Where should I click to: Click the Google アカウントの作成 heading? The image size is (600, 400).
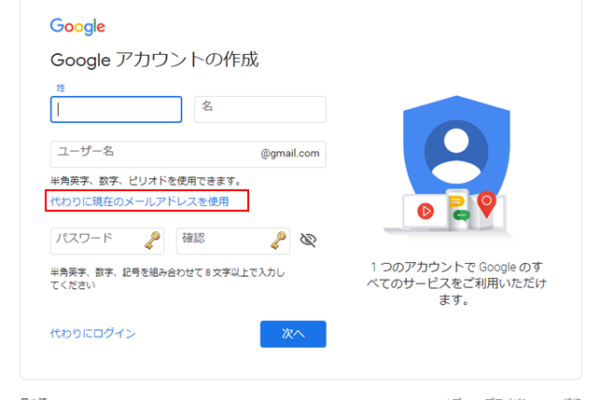tap(154, 60)
